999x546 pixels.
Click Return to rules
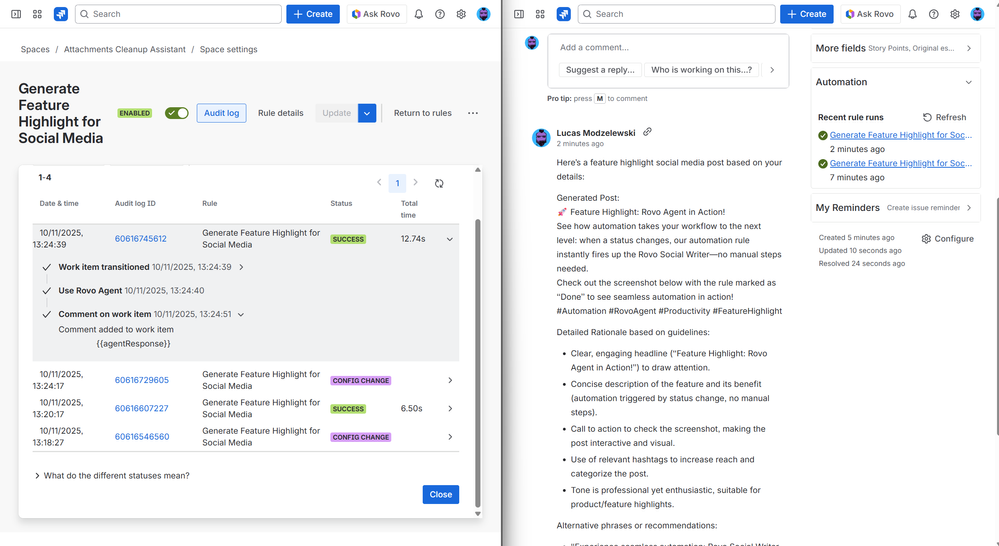coord(422,113)
